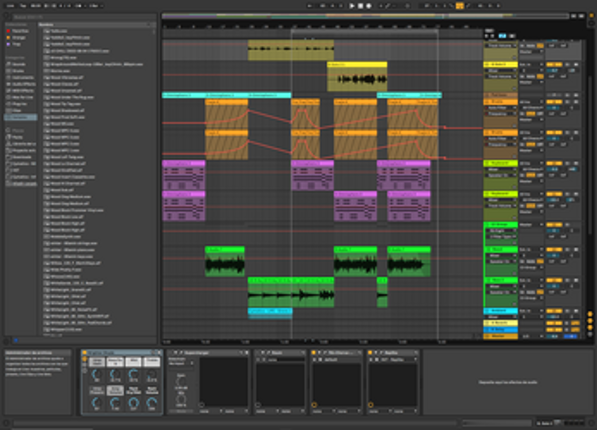The image size is (597, 430).
Task: Toggle the orange highlighted button in the top toolbar
Action: point(460,6)
